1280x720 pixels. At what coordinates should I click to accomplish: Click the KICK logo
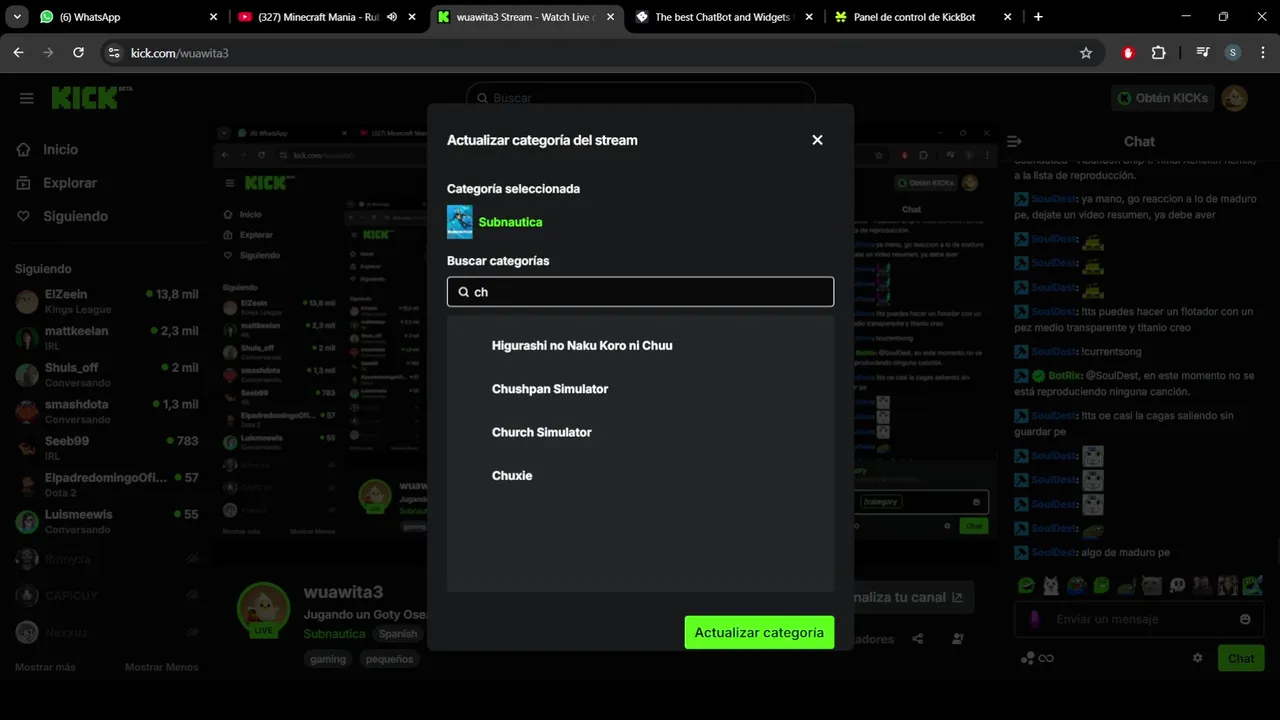pyautogui.click(x=91, y=97)
